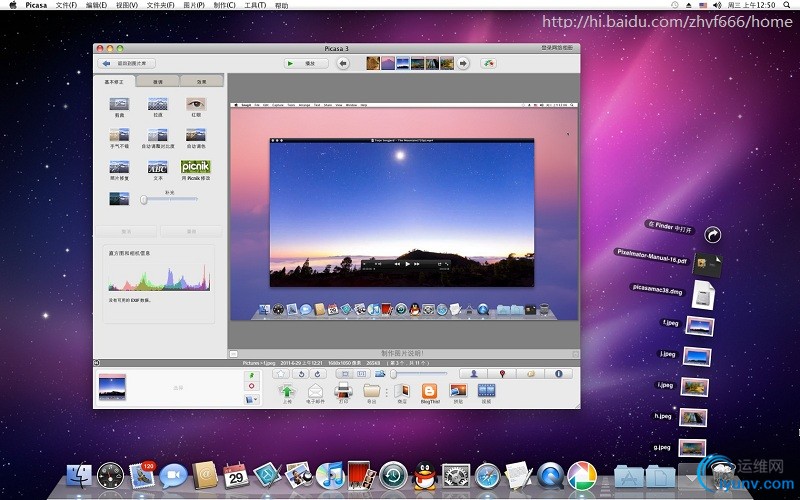Open Spotlight search in menu bar
This screenshot has width=800, height=500.
click(787, 5)
